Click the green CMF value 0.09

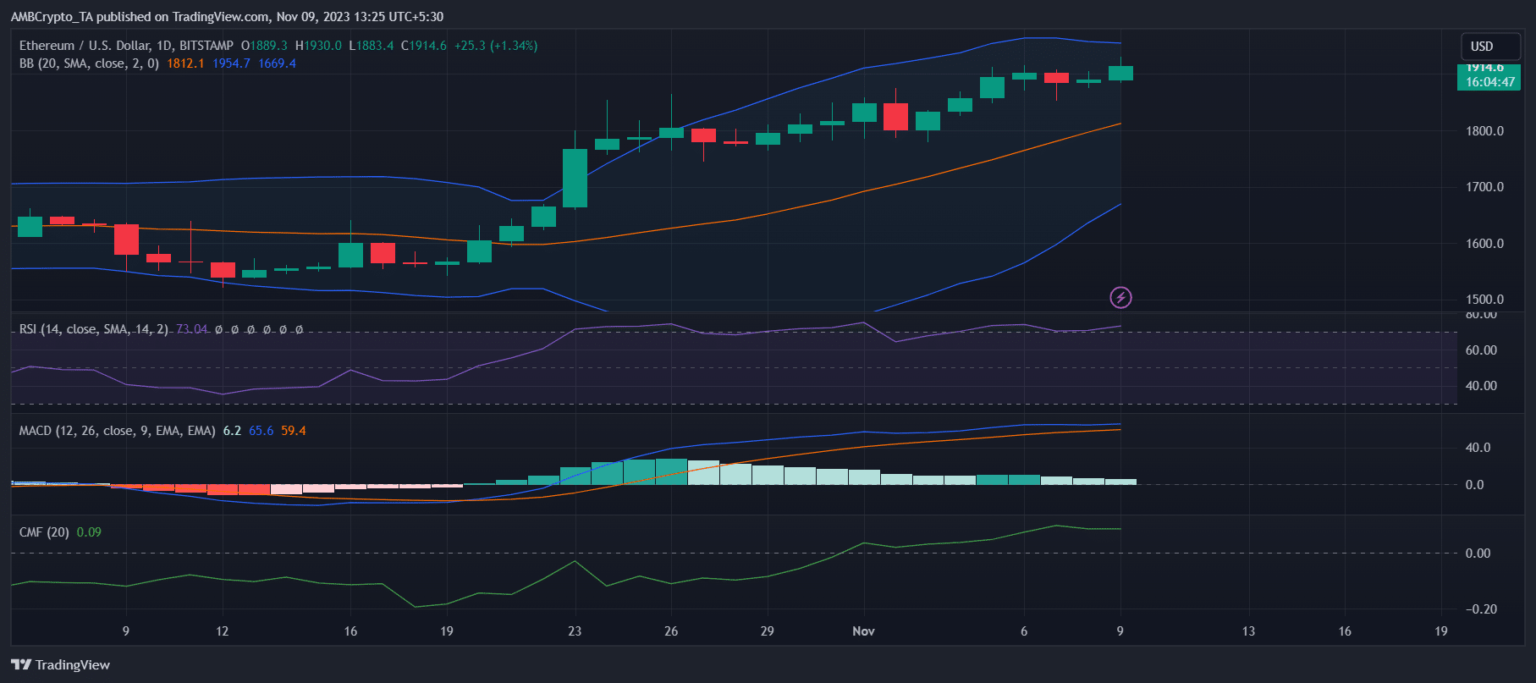tap(89, 532)
